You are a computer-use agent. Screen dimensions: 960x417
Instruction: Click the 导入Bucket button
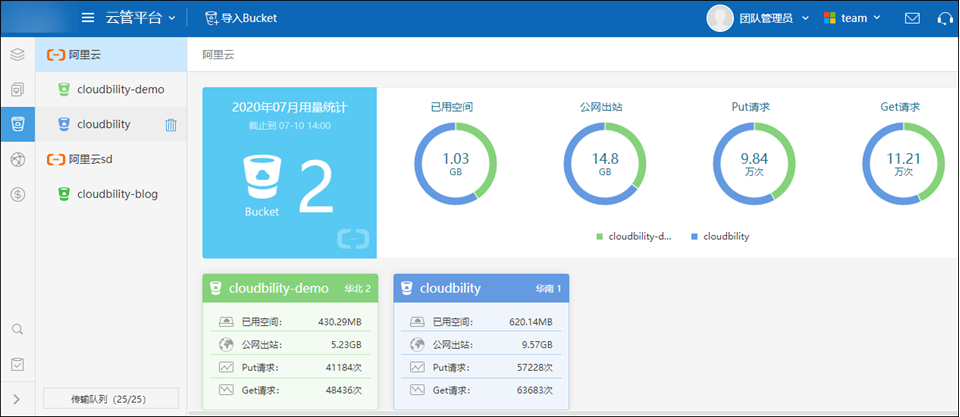tap(241, 18)
